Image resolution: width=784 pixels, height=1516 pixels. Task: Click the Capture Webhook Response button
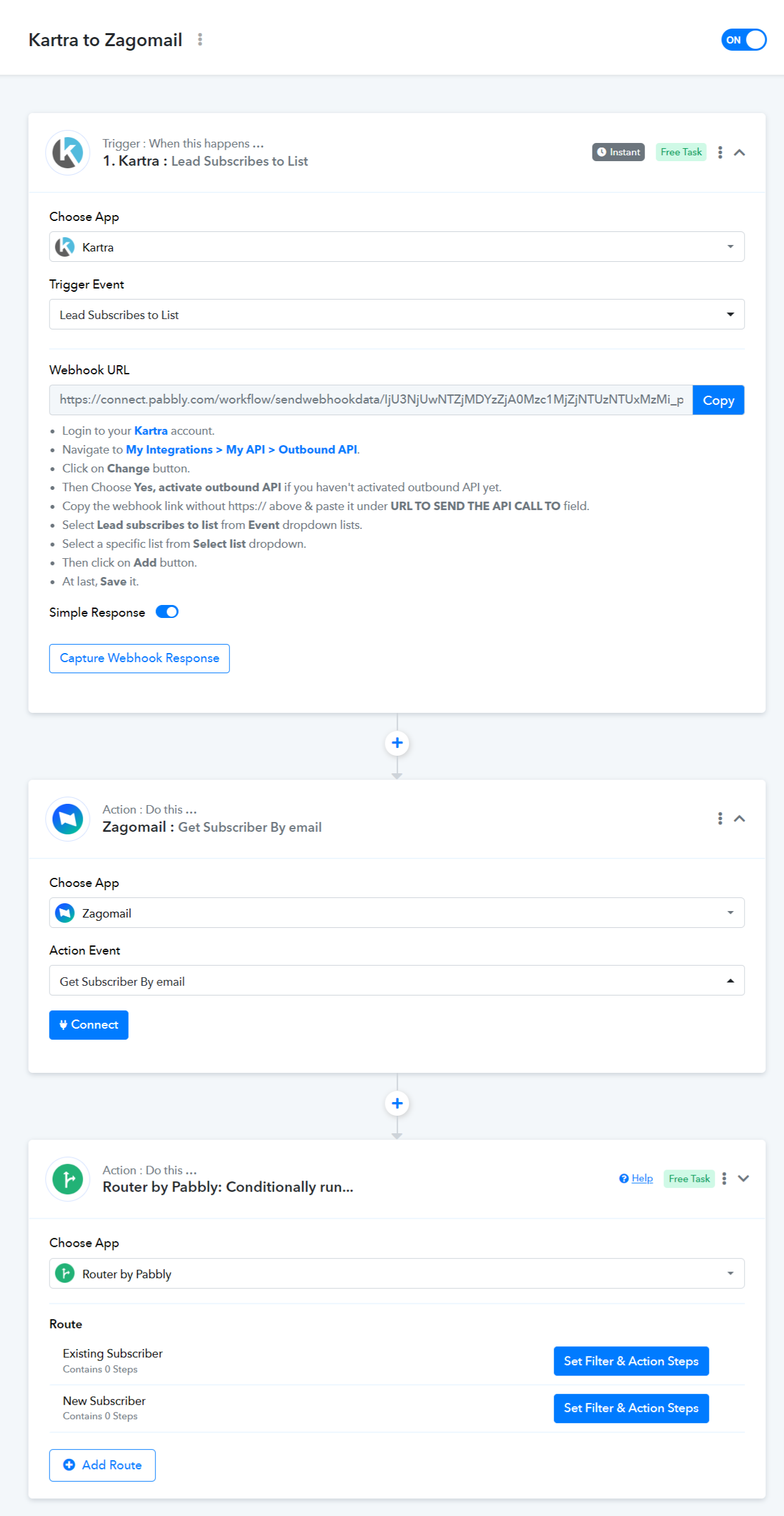coord(140,658)
